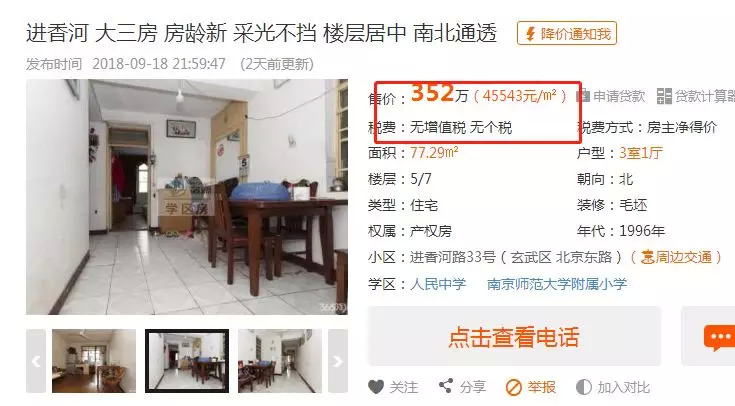735x406 pixels.
Task: Select the first living room thumbnail
Action: click(94, 361)
